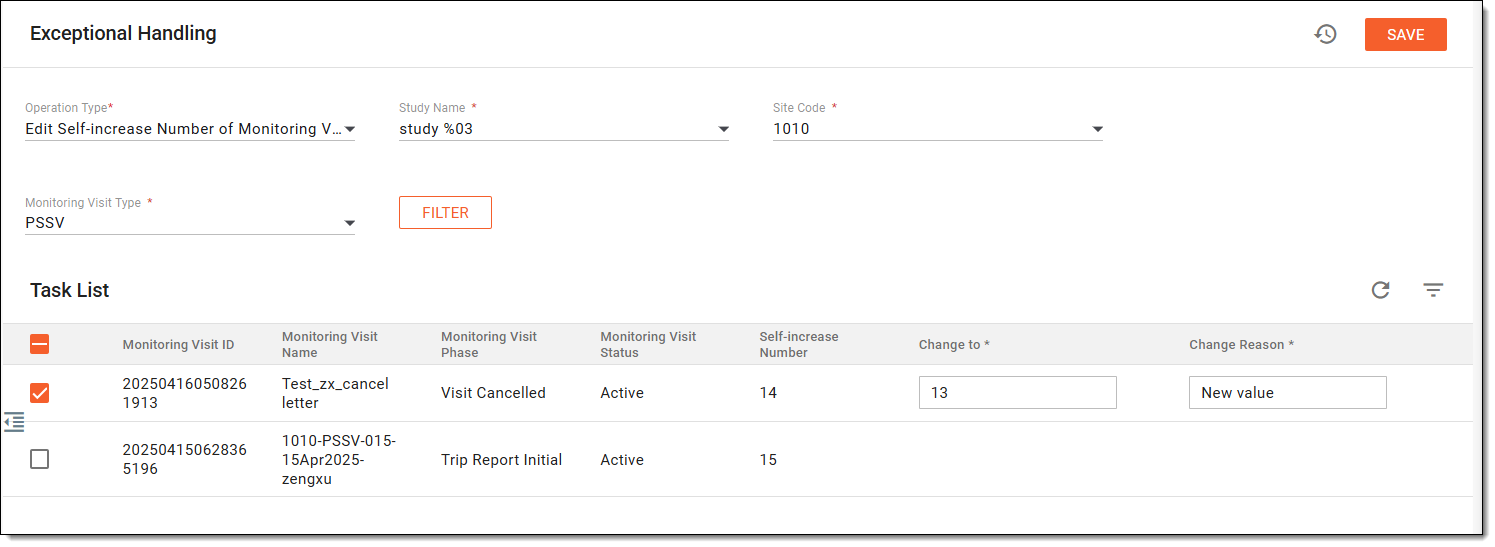
Task: Click the Active status in Trip Report row
Action: pos(622,460)
